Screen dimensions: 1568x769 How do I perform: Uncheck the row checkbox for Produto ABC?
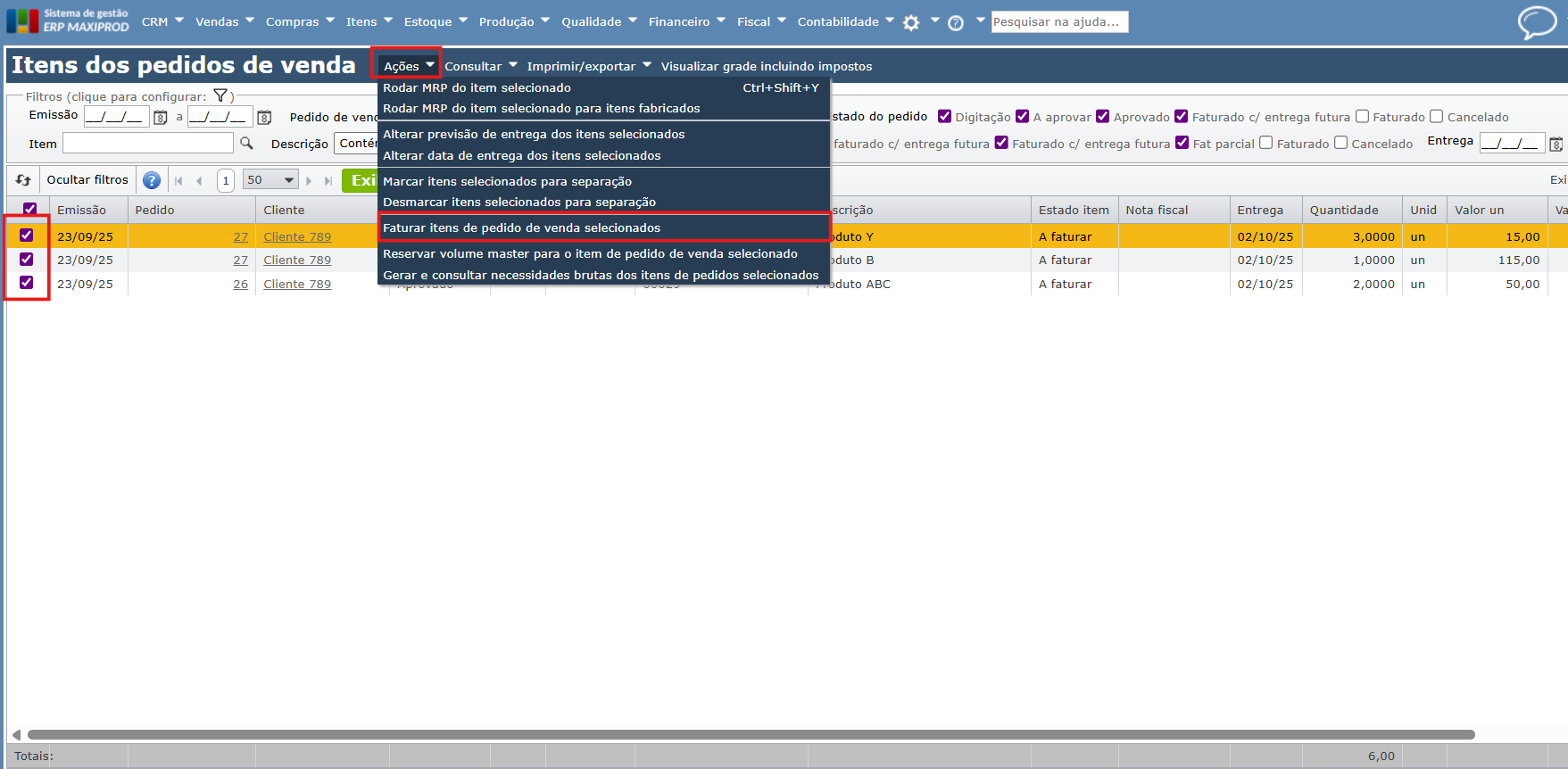coord(27,282)
